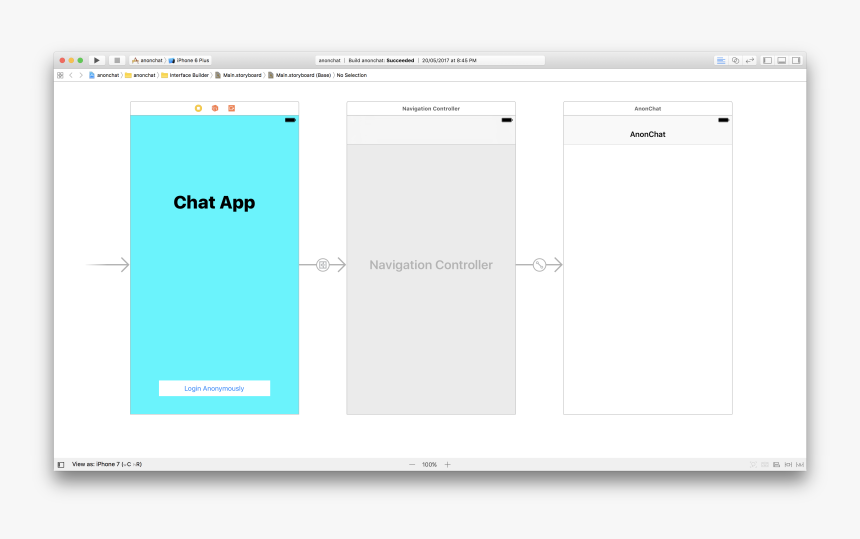
Task: Show the Standard editor
Action: tap(721, 60)
